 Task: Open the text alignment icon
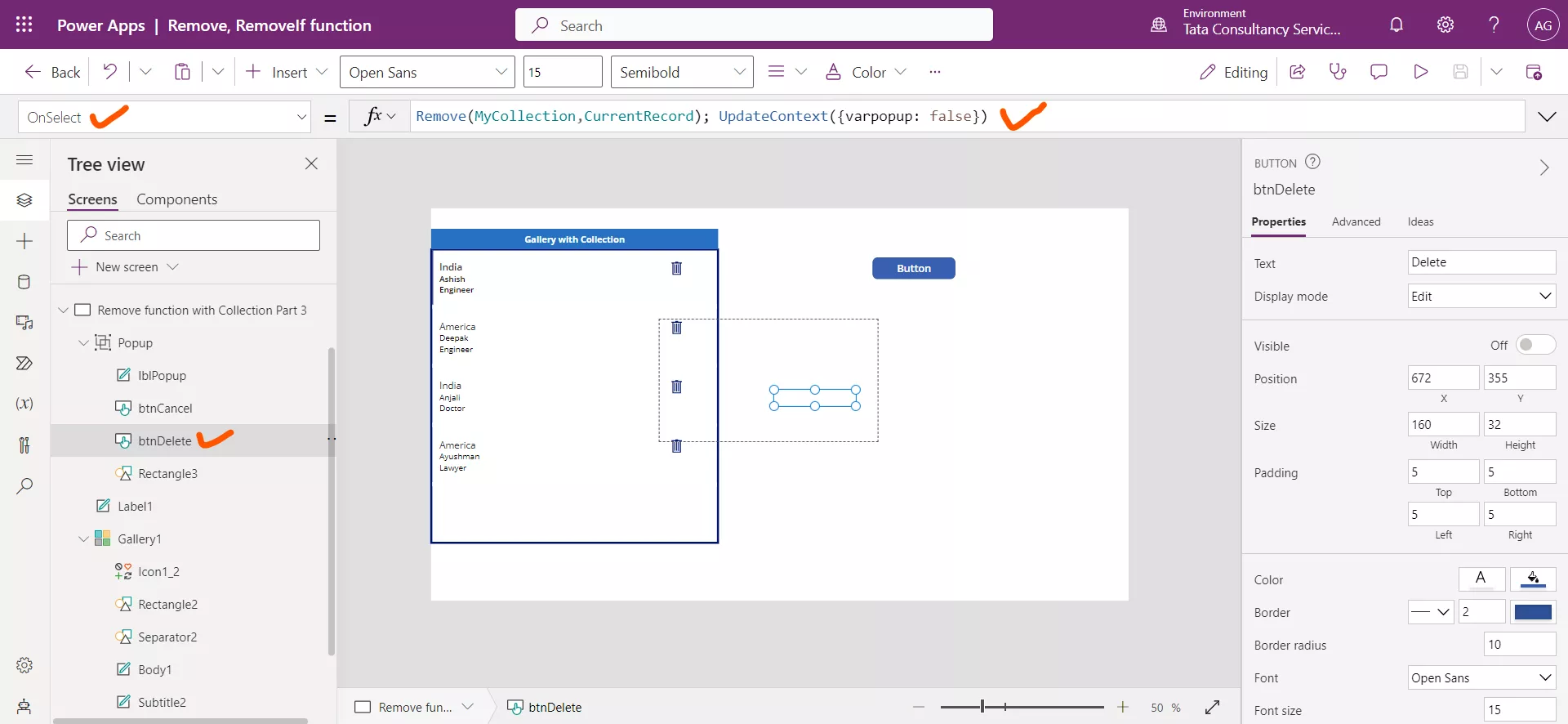776,72
